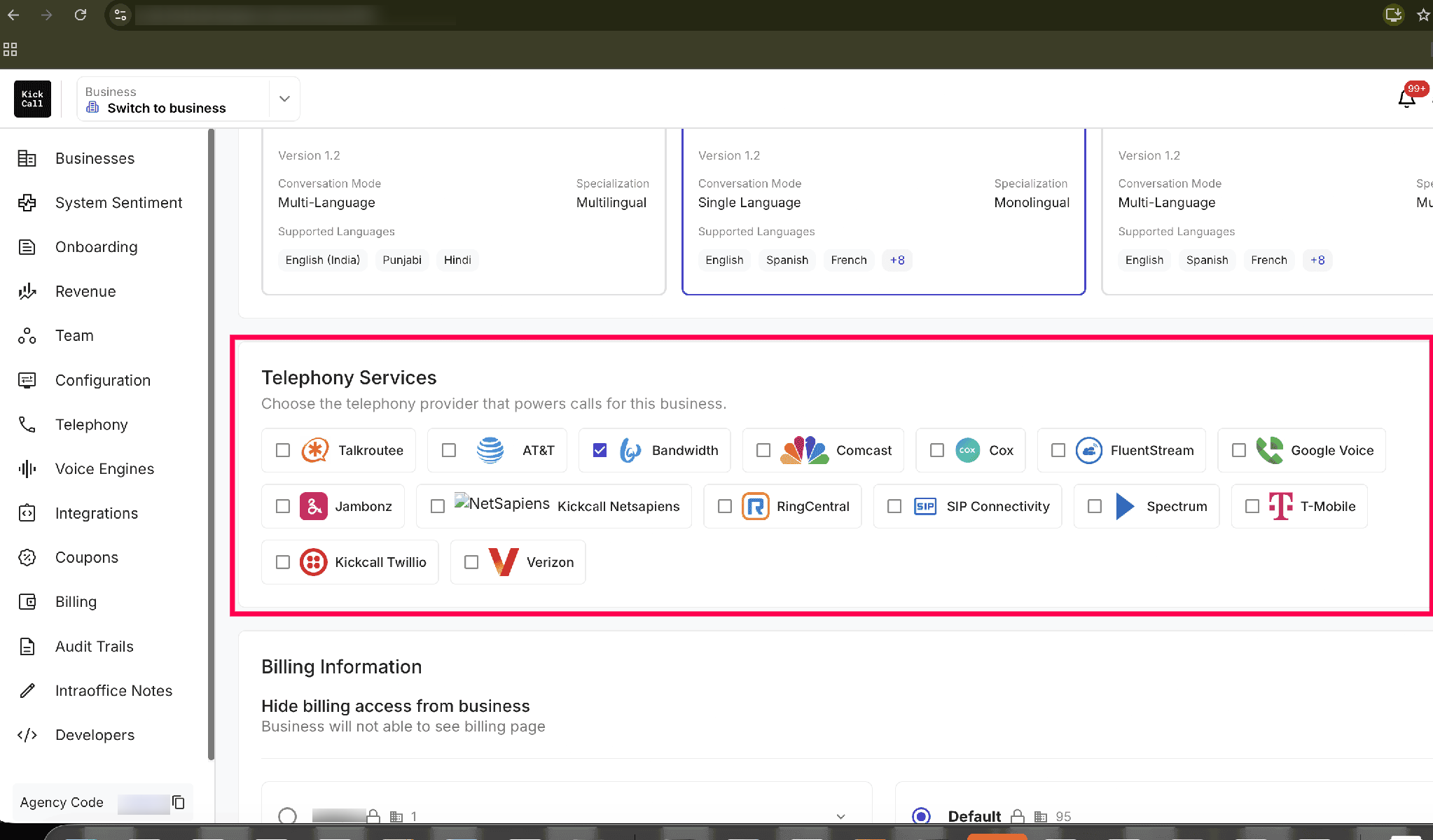Uncheck the Bandwidth checkbox
This screenshot has height=840, width=1433.
(600, 450)
